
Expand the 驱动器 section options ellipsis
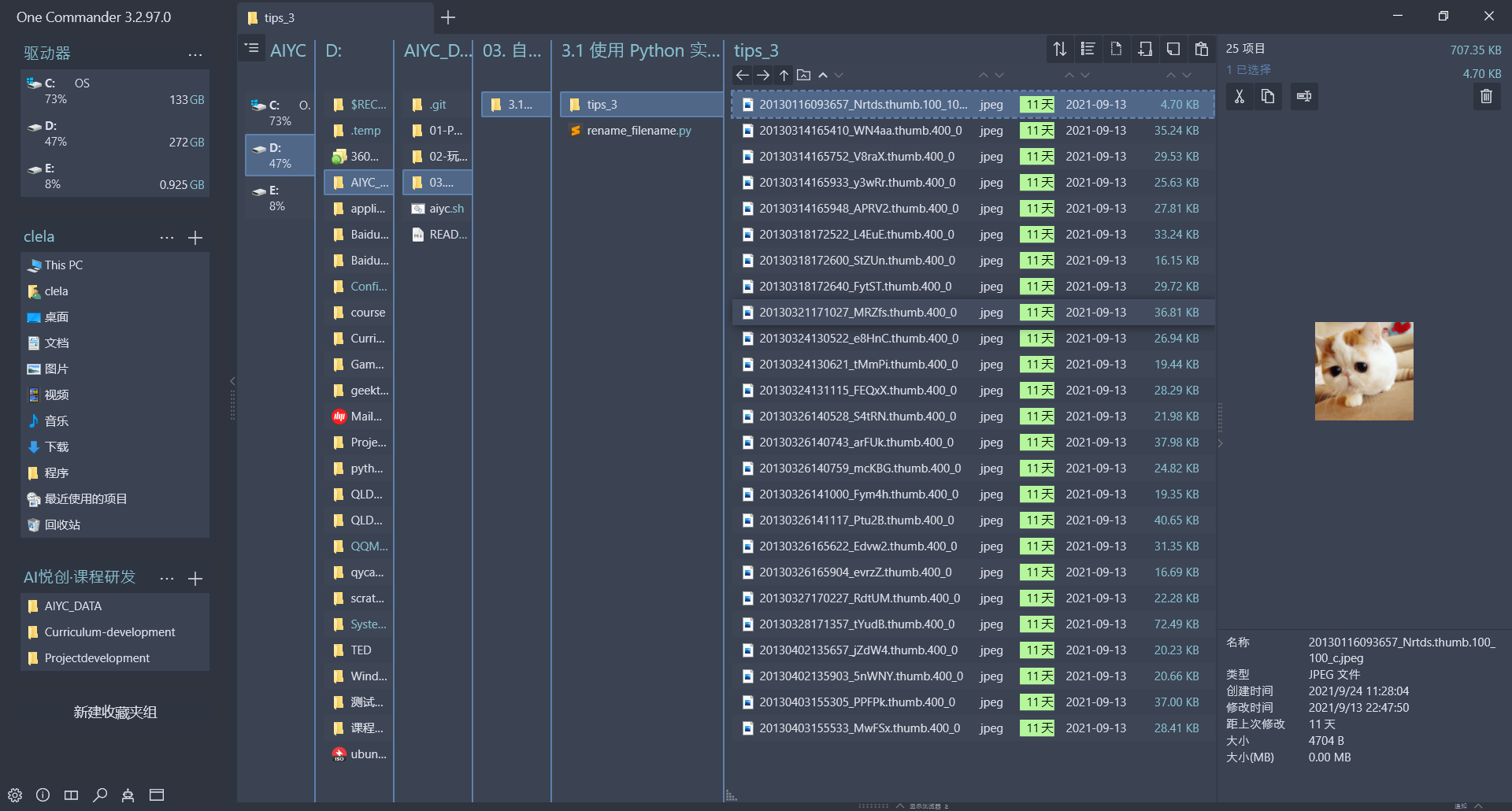(x=195, y=54)
